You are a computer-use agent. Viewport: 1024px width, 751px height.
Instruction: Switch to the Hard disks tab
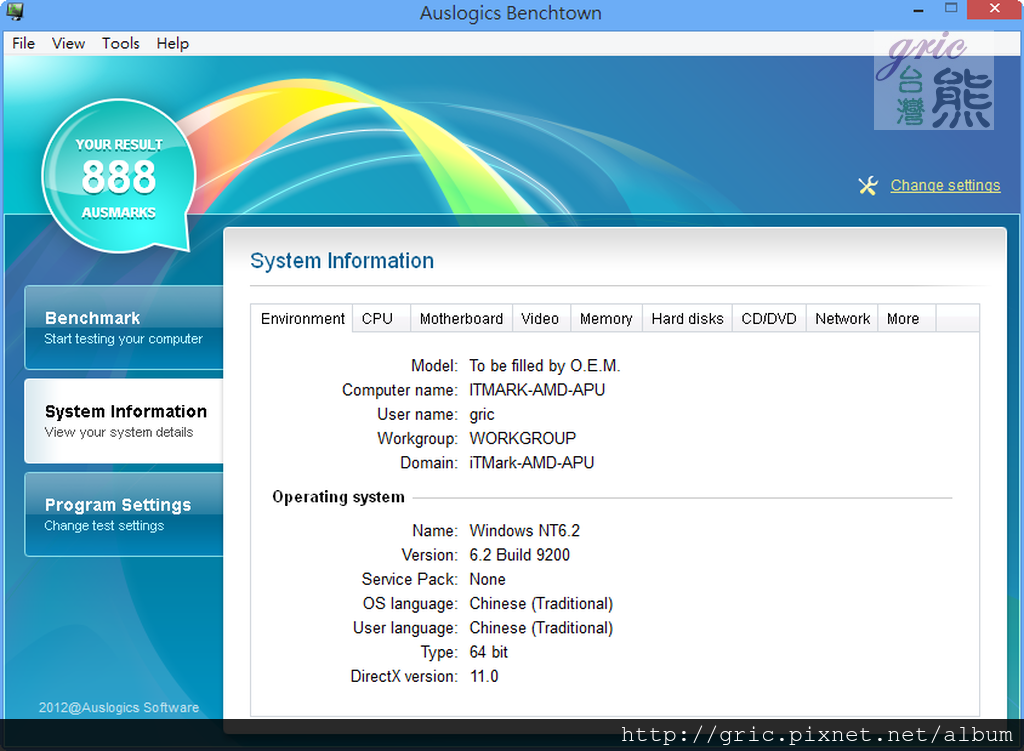point(687,318)
